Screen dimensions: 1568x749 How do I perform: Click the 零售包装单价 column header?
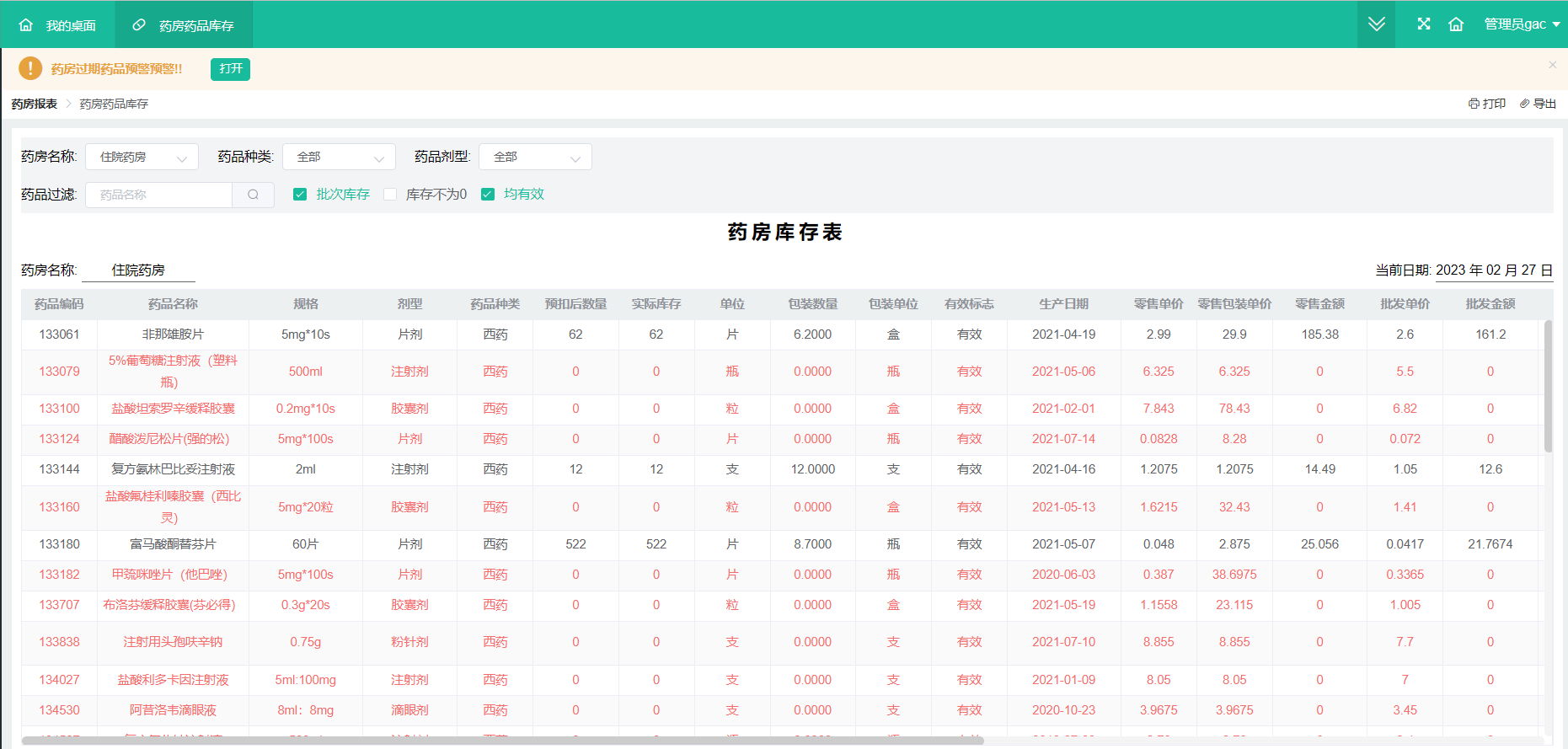click(x=1234, y=304)
